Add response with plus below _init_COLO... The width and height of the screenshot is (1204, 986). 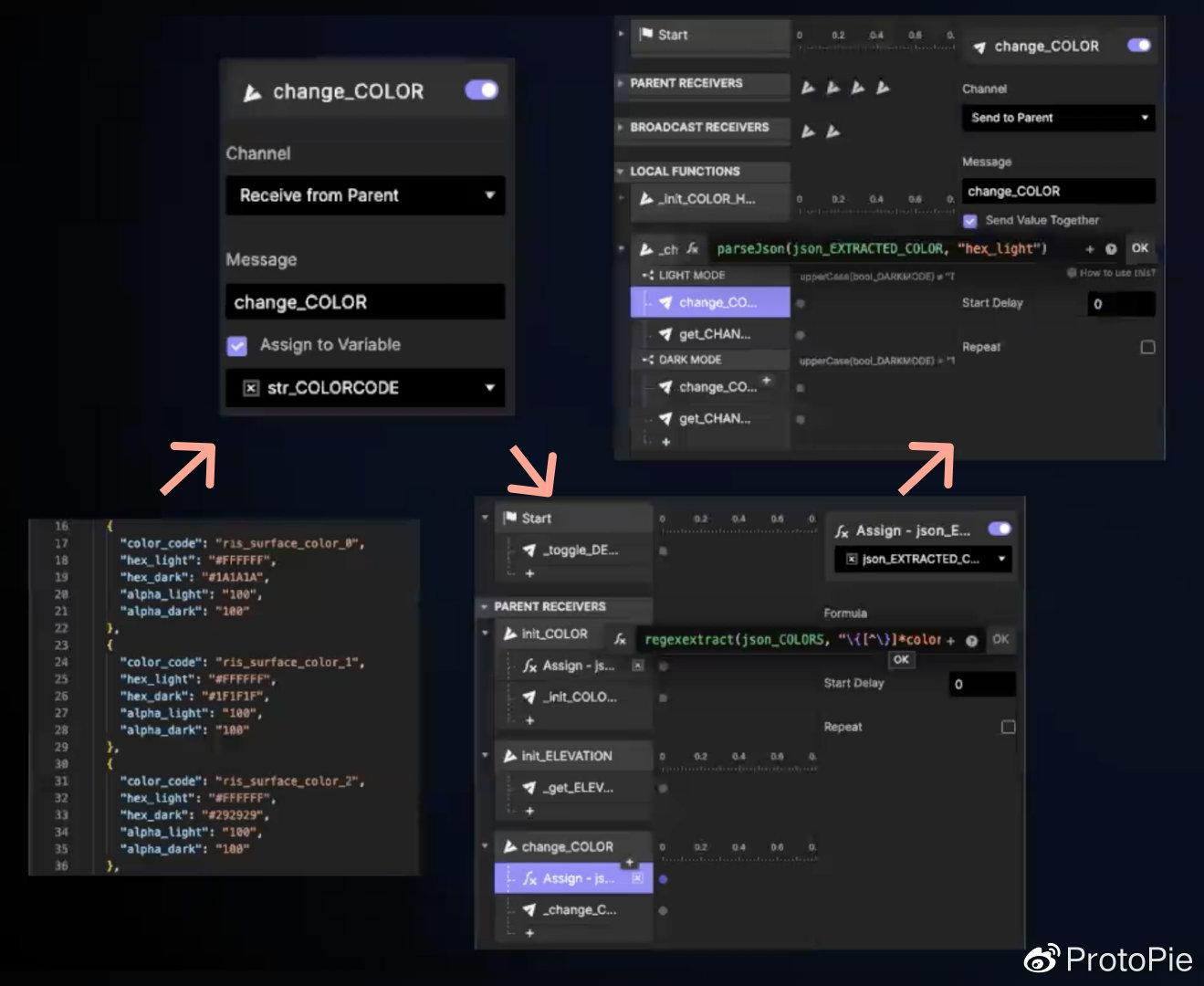click(x=529, y=720)
